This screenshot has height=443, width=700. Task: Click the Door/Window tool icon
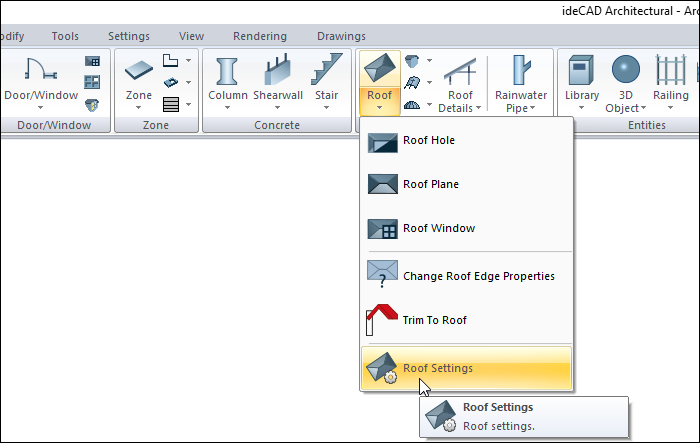point(41,69)
